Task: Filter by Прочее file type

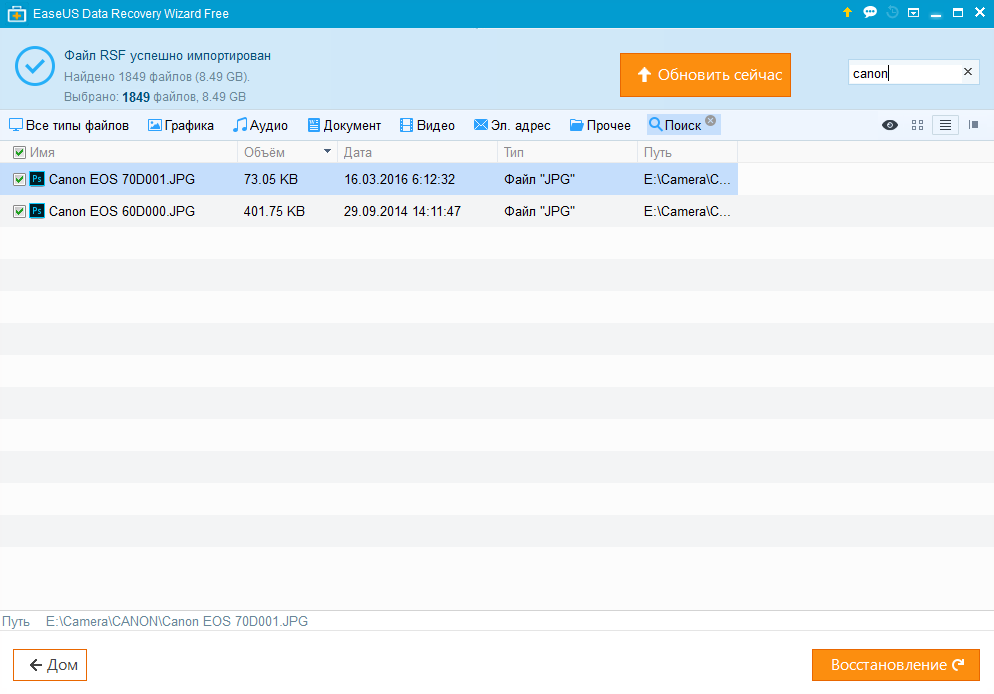Action: coord(600,125)
